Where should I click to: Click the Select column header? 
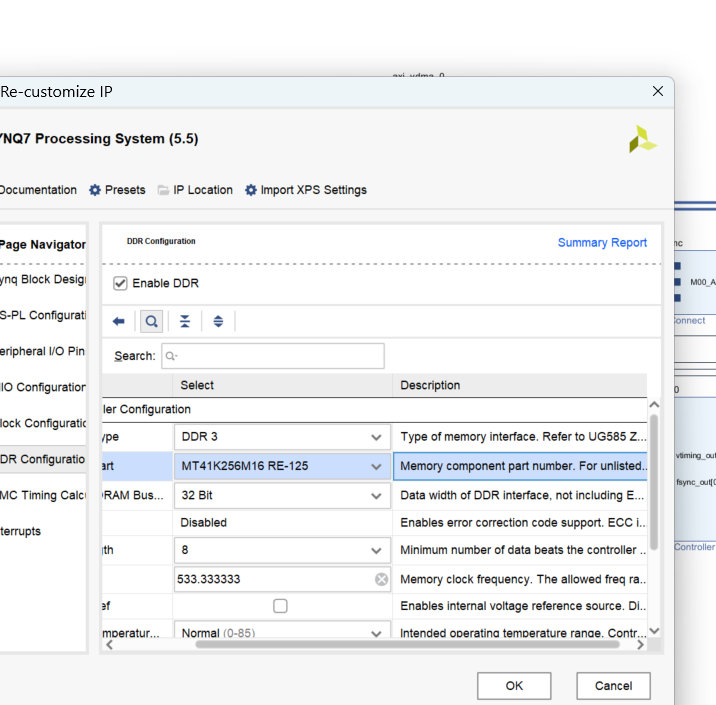coord(282,385)
